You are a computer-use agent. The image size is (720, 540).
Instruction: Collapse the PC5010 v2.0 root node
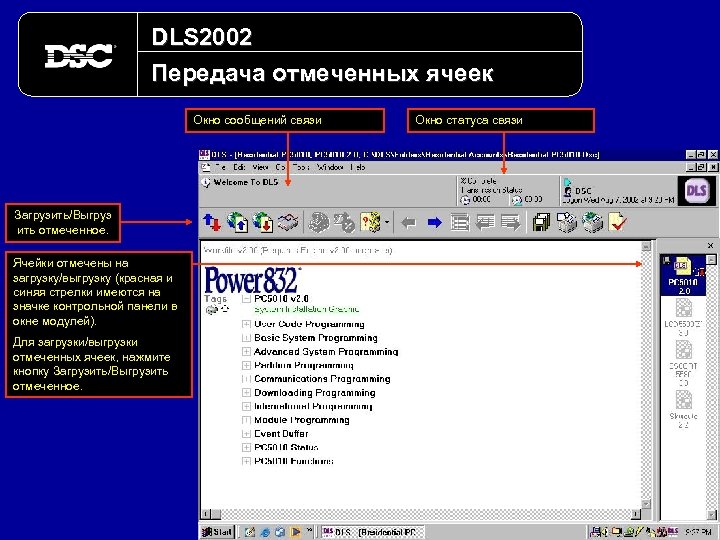(x=247, y=299)
